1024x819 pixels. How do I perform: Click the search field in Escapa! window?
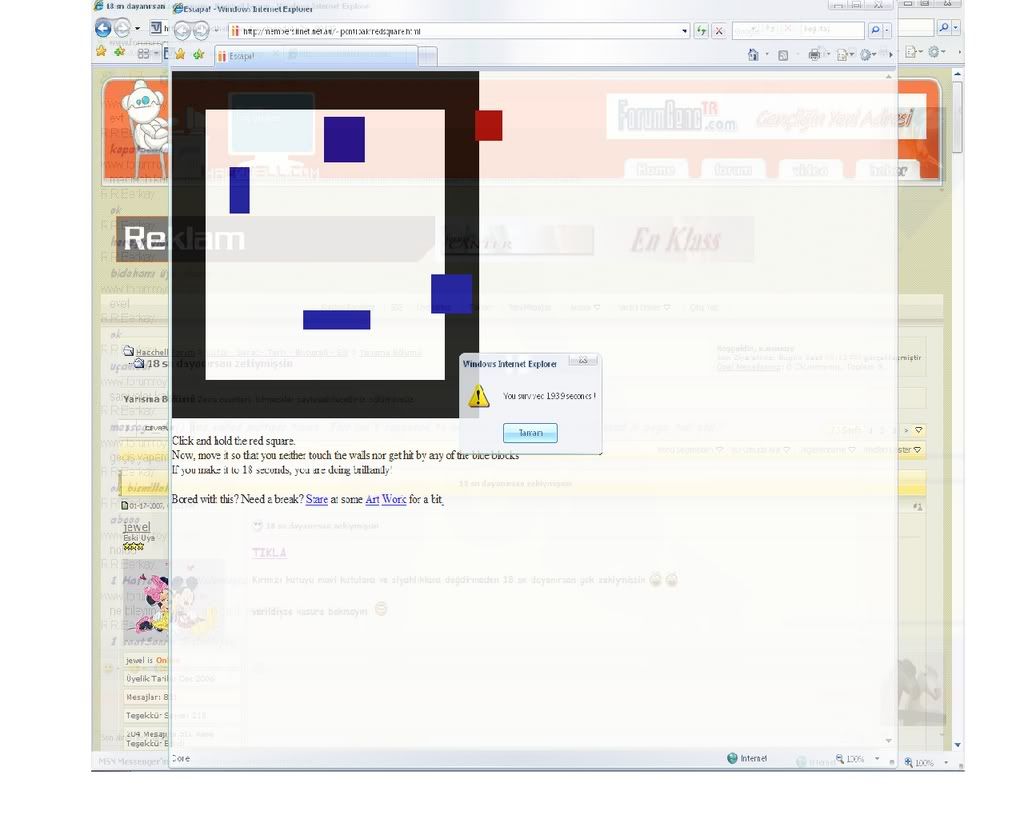click(x=798, y=30)
